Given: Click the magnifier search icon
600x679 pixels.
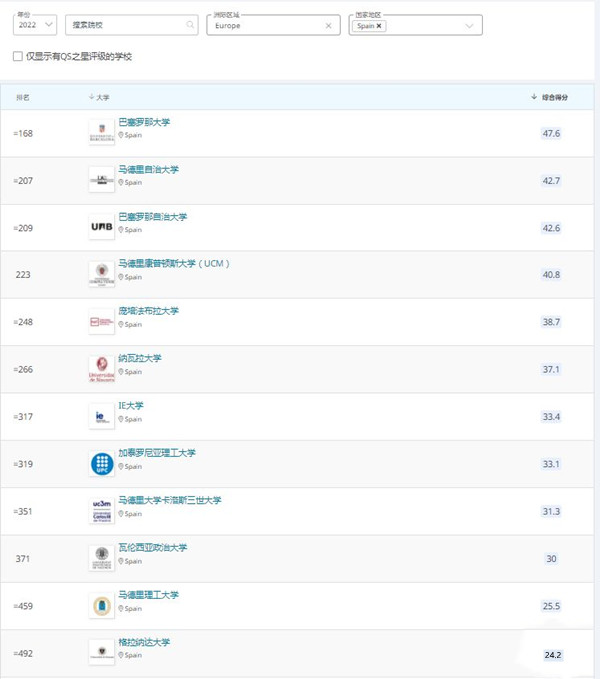Looking at the screenshot, I should click(190, 25).
